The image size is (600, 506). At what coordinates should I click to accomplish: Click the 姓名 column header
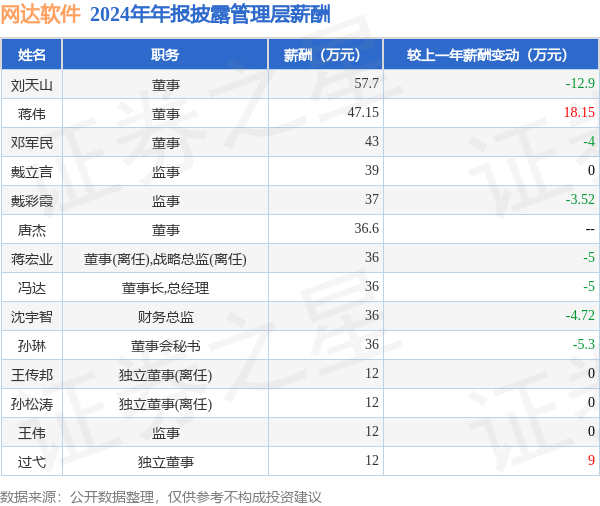click(31, 55)
